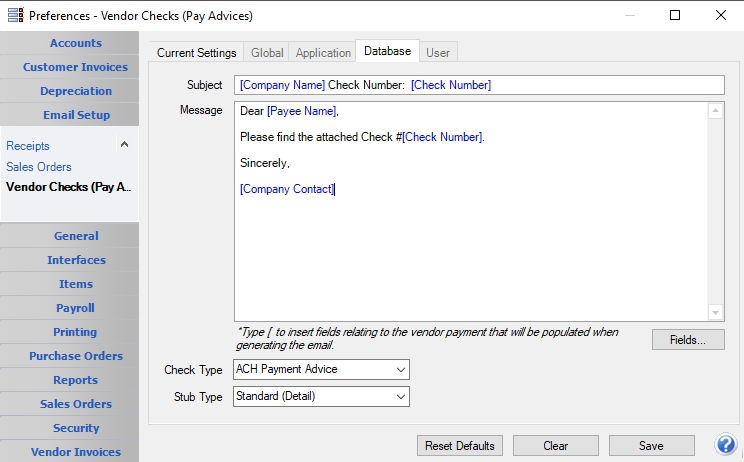Select the User tab
744x462 pixels.
pyautogui.click(x=437, y=52)
